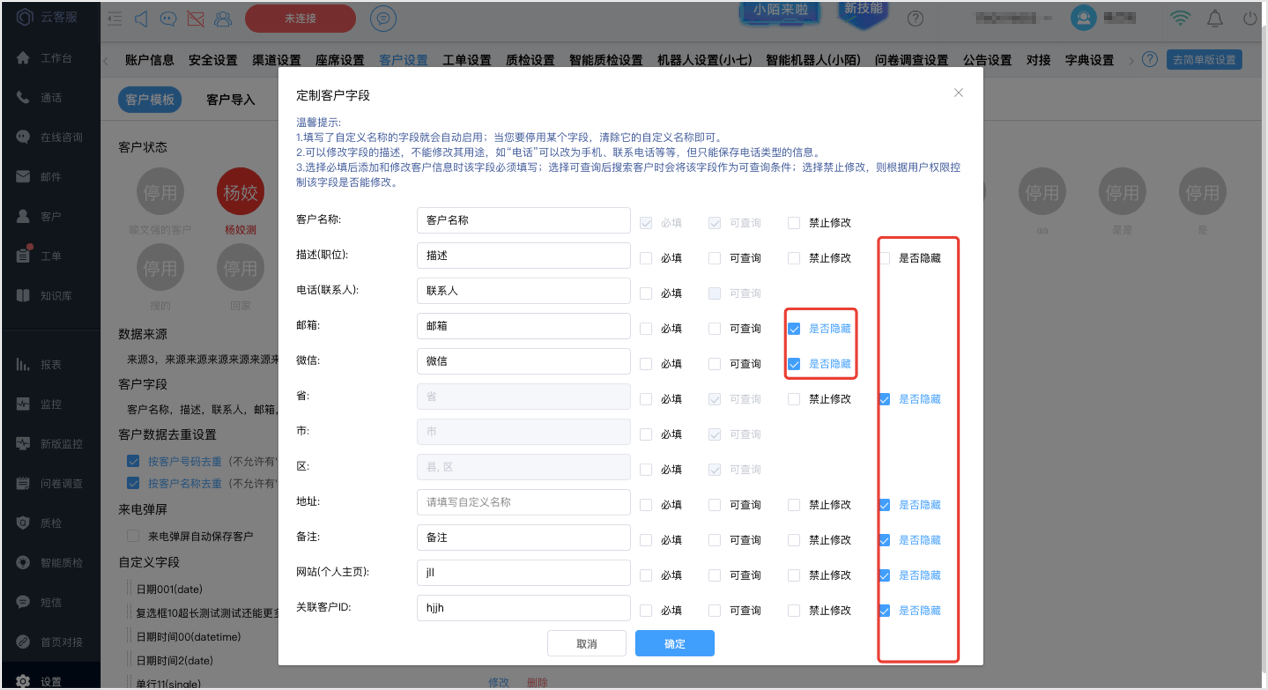Click the 取消 button in the dialog
The height and width of the screenshot is (690, 1268).
click(x=587, y=643)
